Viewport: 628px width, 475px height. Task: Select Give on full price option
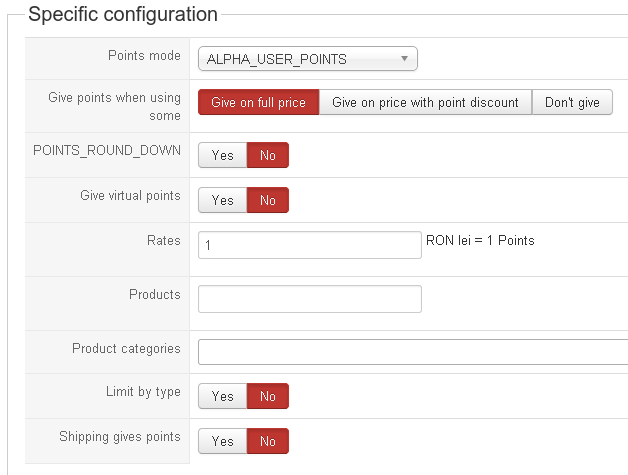click(x=258, y=102)
